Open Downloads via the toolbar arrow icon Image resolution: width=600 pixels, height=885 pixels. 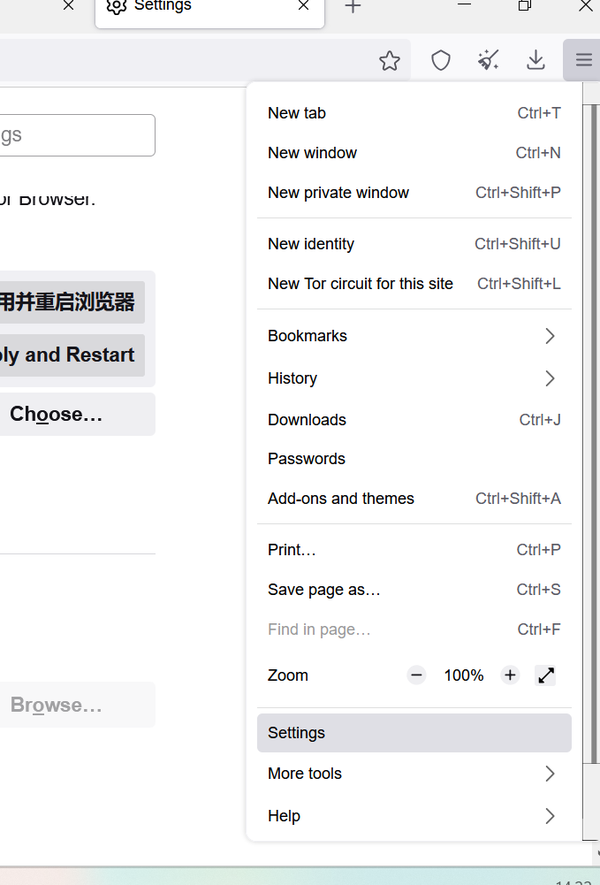pyautogui.click(x=536, y=60)
